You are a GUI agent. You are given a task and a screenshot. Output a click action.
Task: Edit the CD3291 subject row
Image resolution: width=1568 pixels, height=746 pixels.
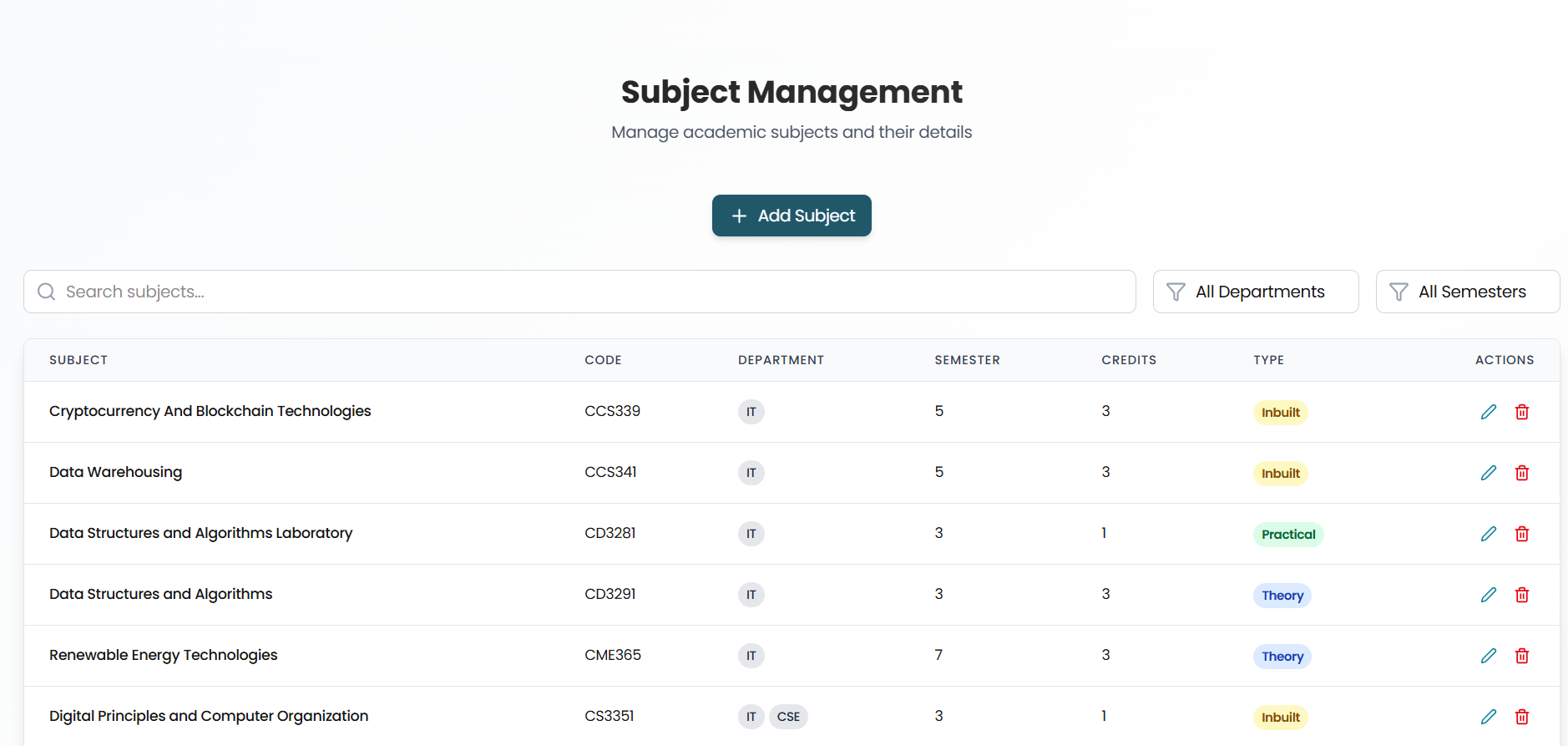(x=1489, y=595)
